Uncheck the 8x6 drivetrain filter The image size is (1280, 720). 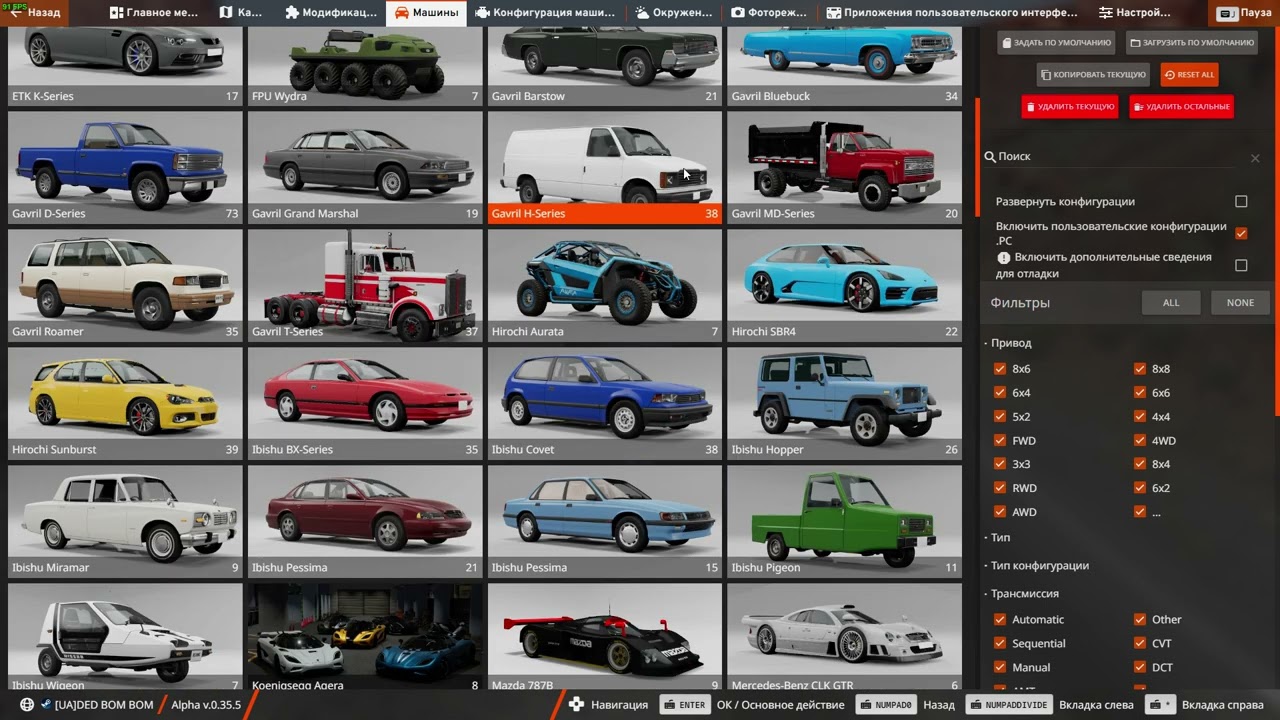(1000, 369)
